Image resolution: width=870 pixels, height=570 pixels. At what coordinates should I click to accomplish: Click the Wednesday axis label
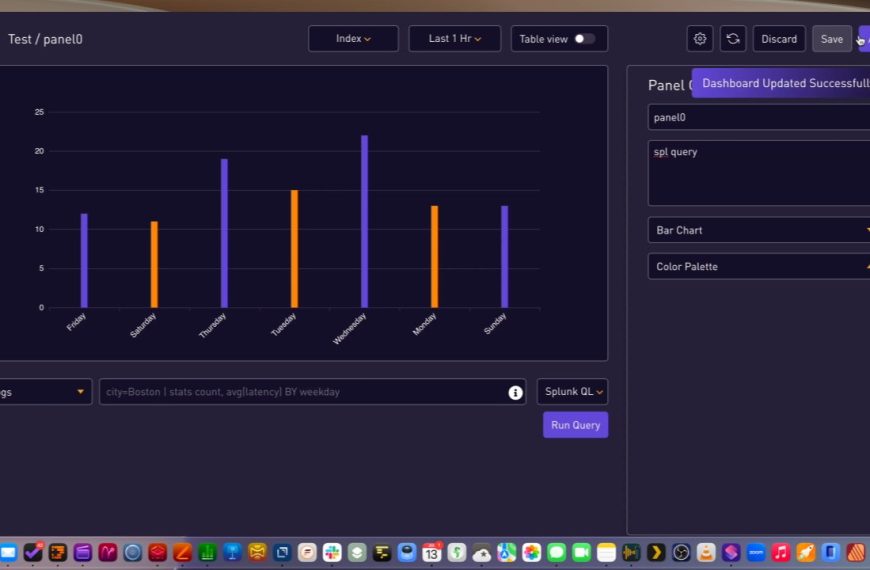(350, 329)
